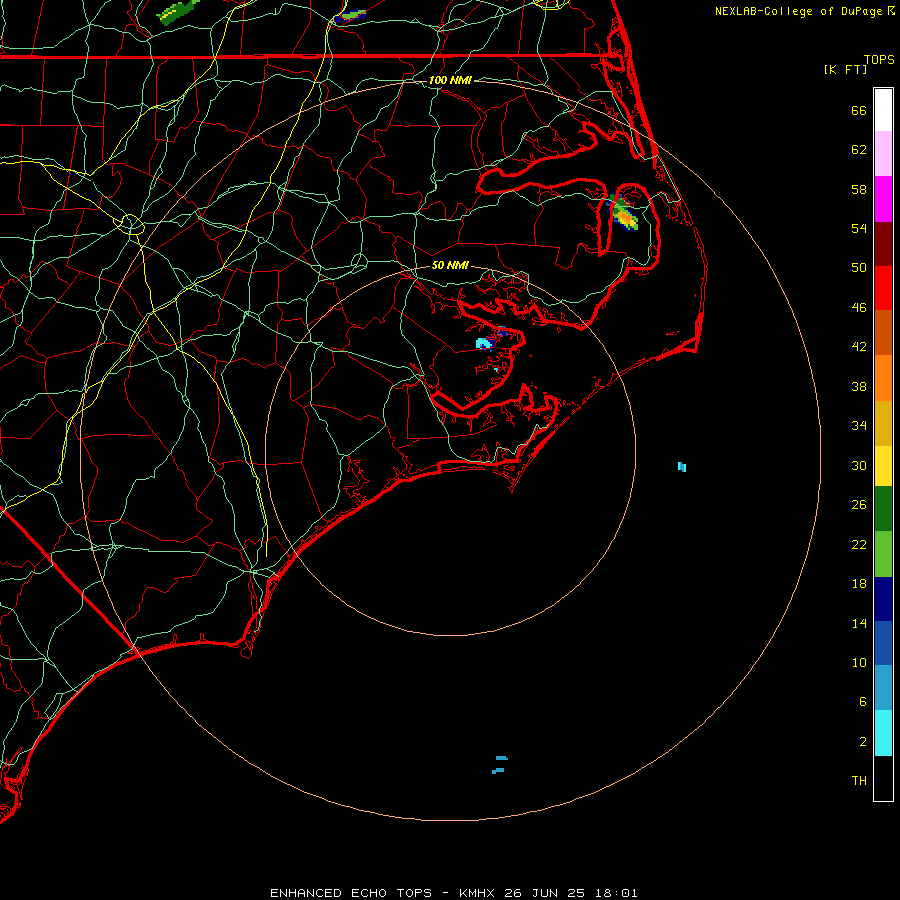Click the blue echoes offshore to the south
This screenshot has height=900, width=900.
pos(499,765)
